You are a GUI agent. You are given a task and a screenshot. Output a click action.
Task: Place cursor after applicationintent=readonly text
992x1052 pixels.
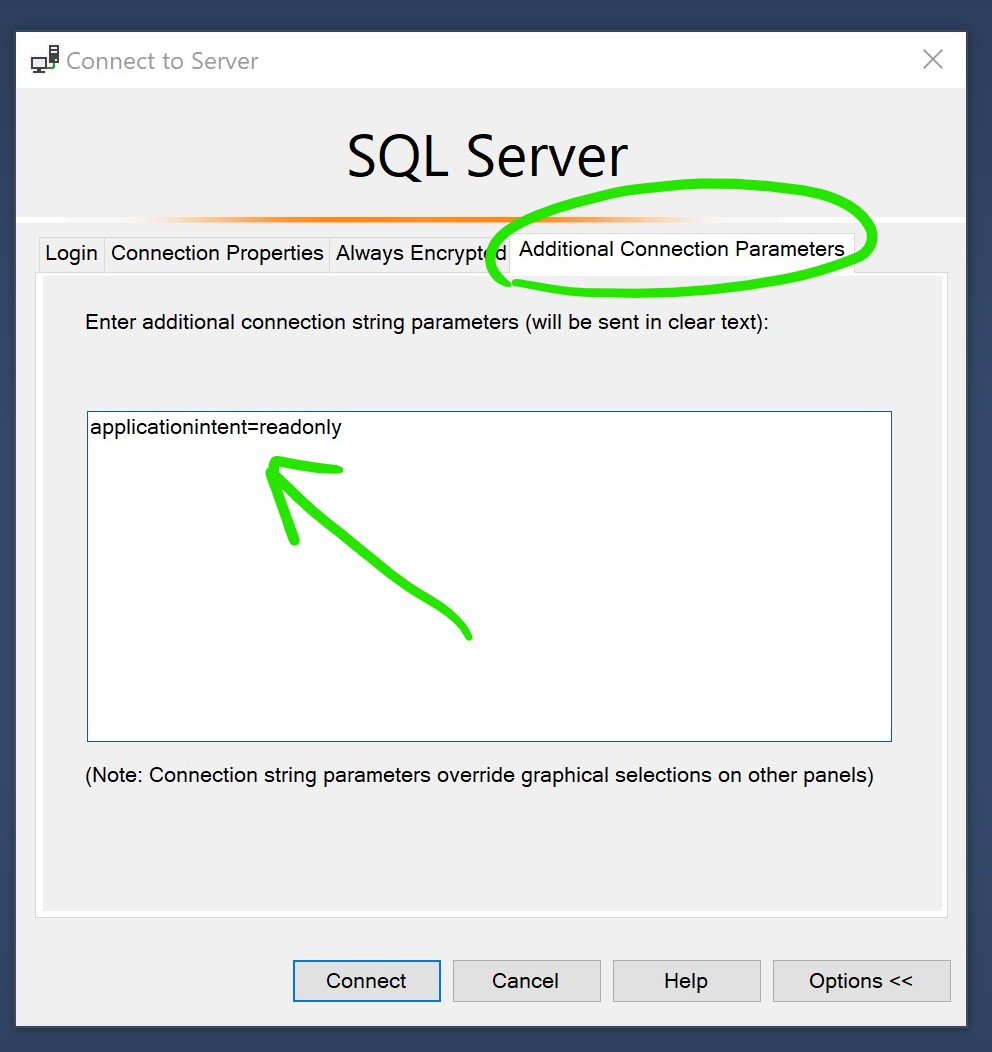(x=344, y=427)
